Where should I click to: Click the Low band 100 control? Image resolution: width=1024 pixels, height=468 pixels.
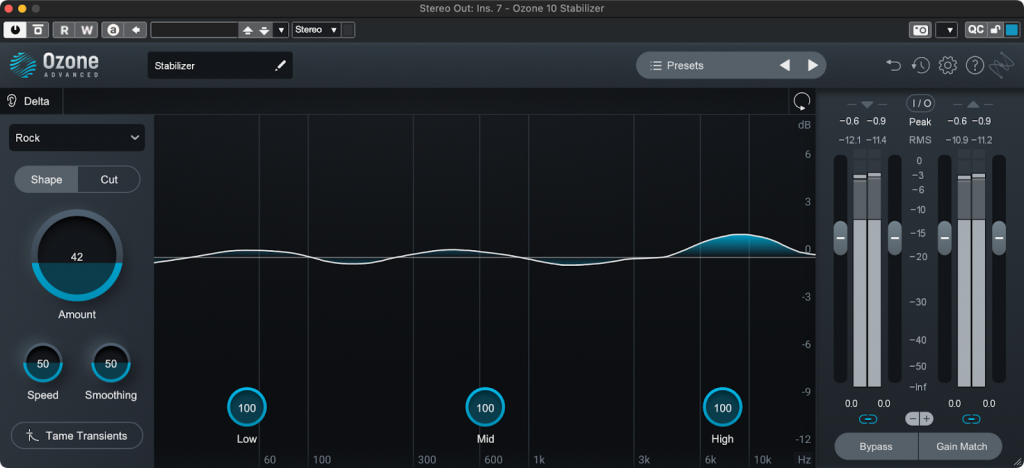pos(247,408)
